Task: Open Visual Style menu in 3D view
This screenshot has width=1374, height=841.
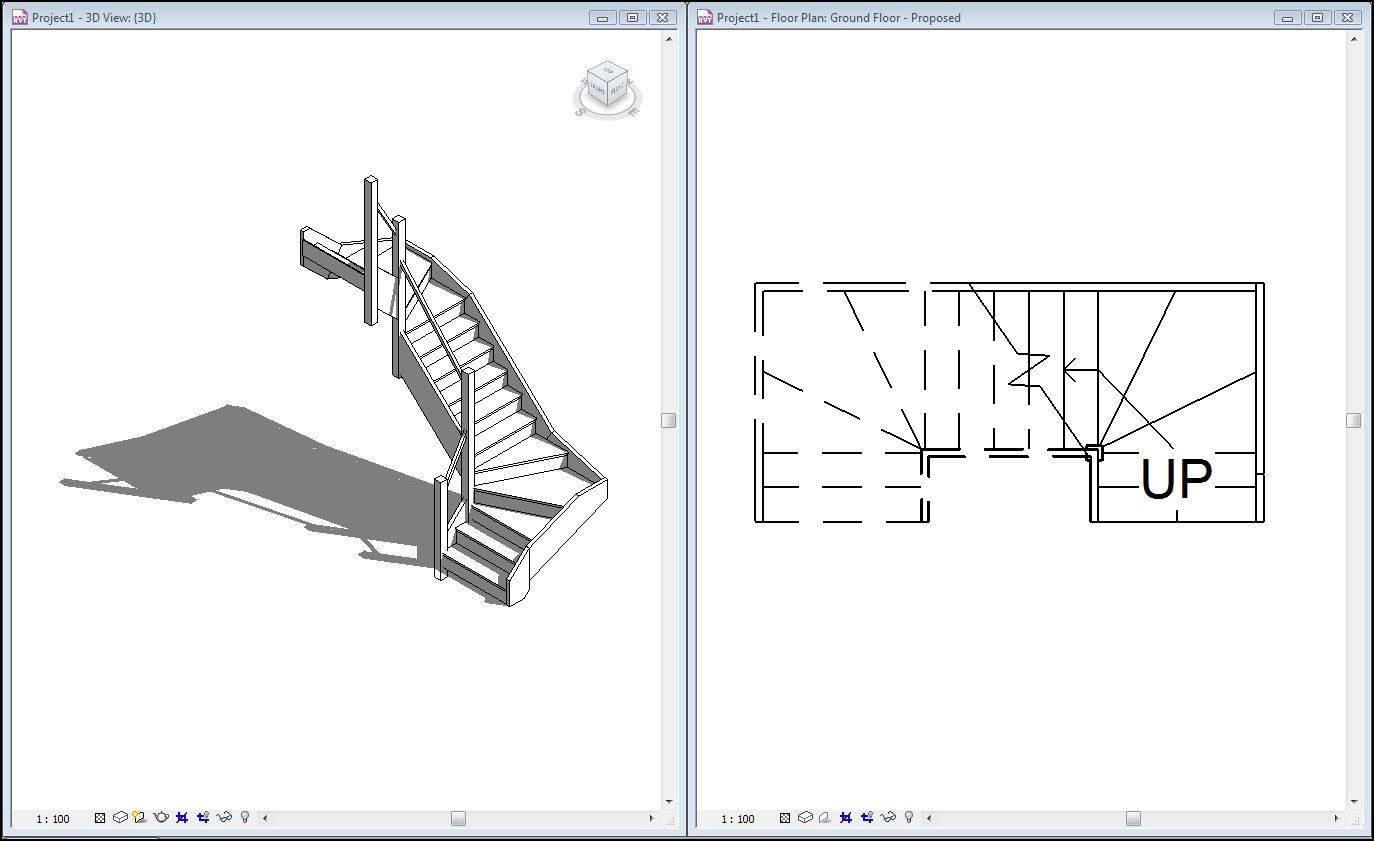Action: [120, 817]
